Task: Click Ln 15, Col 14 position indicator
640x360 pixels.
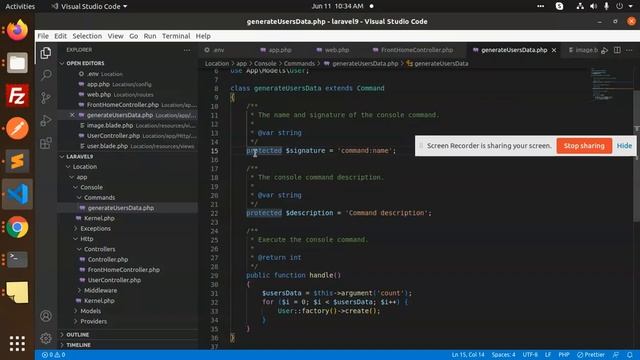Action: tap(468, 355)
